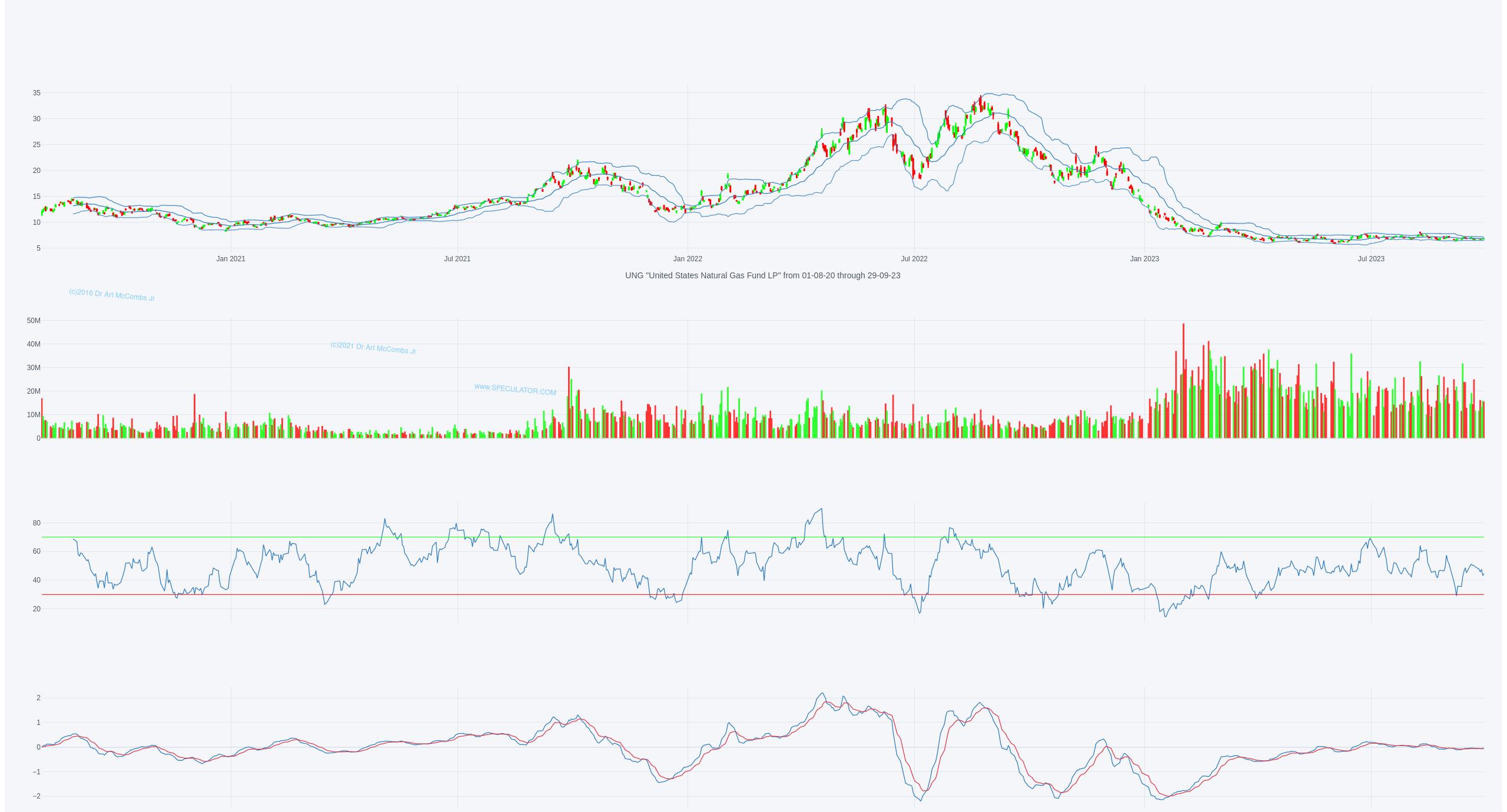Click the red oversold line in the RSI panel

763,595
